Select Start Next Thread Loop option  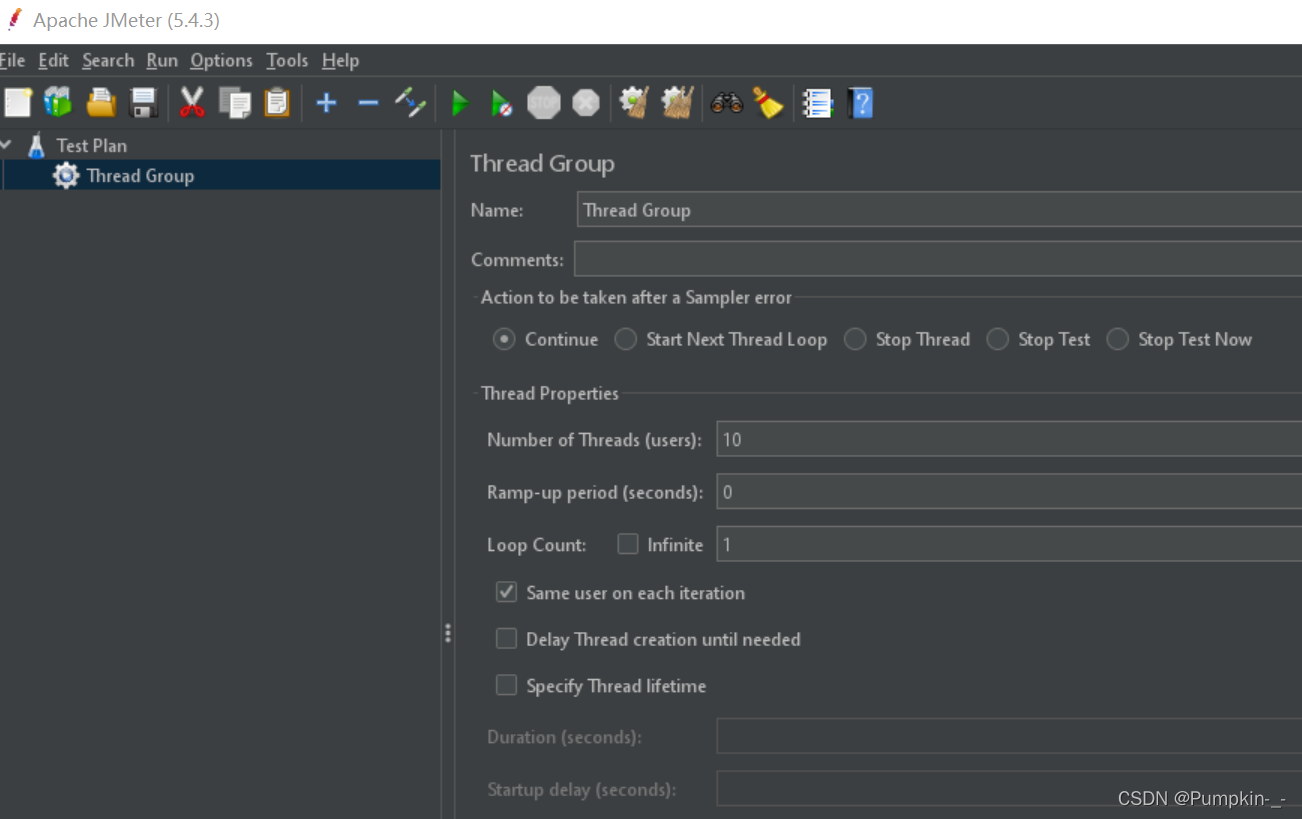click(626, 339)
